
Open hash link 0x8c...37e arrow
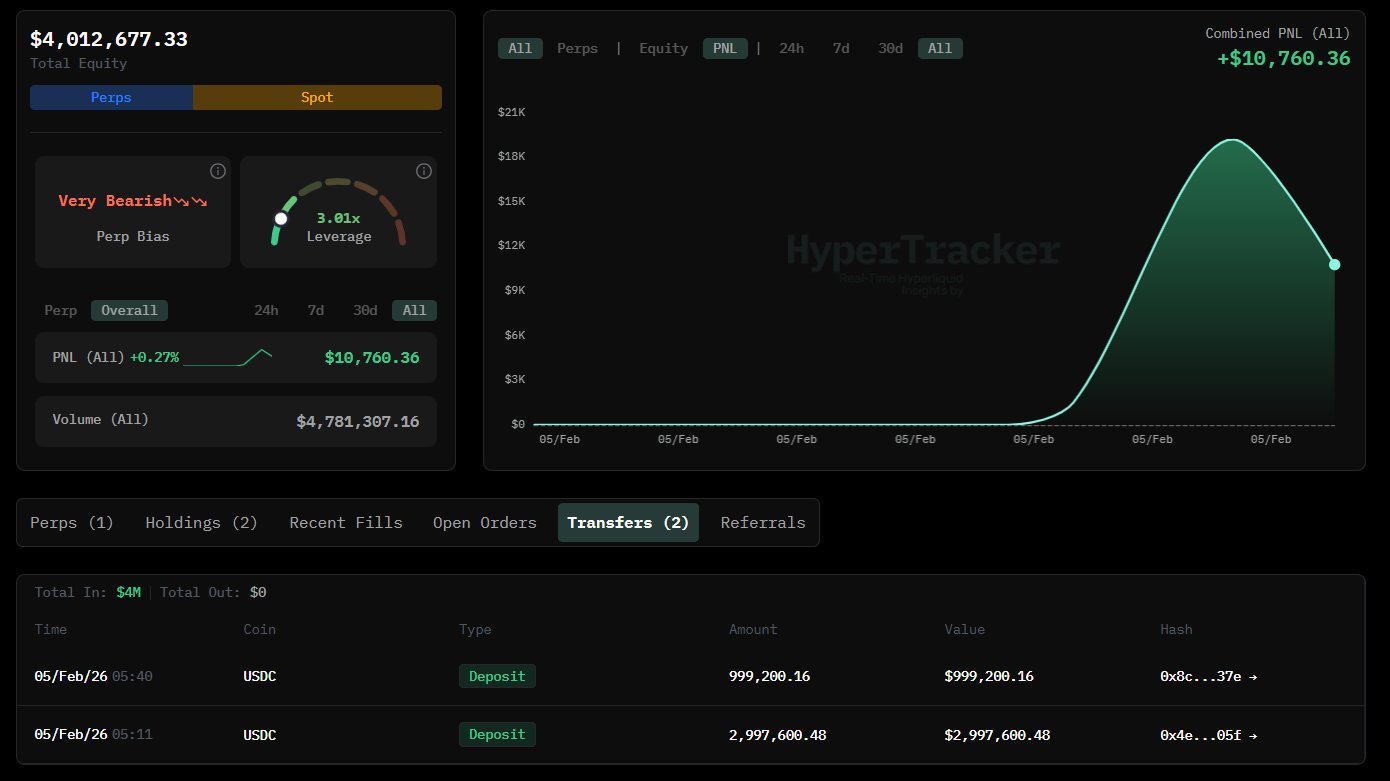click(1253, 676)
